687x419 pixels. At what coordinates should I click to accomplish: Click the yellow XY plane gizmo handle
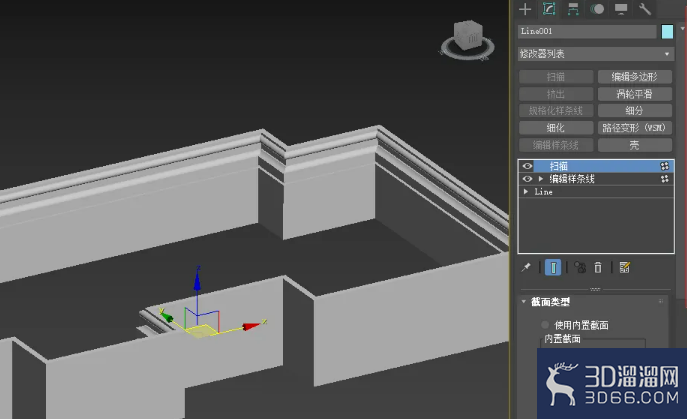(x=201, y=331)
